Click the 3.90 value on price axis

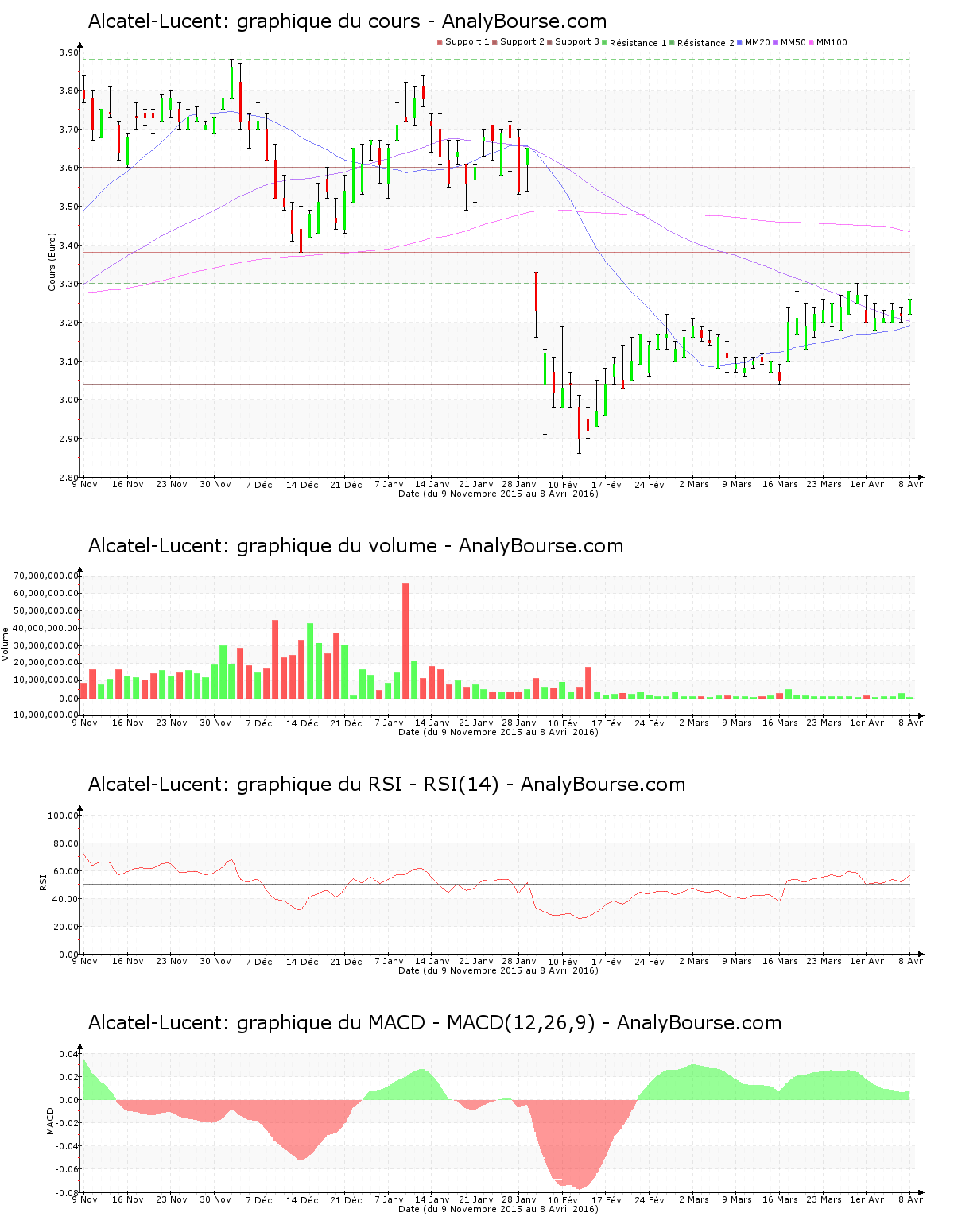(x=69, y=52)
